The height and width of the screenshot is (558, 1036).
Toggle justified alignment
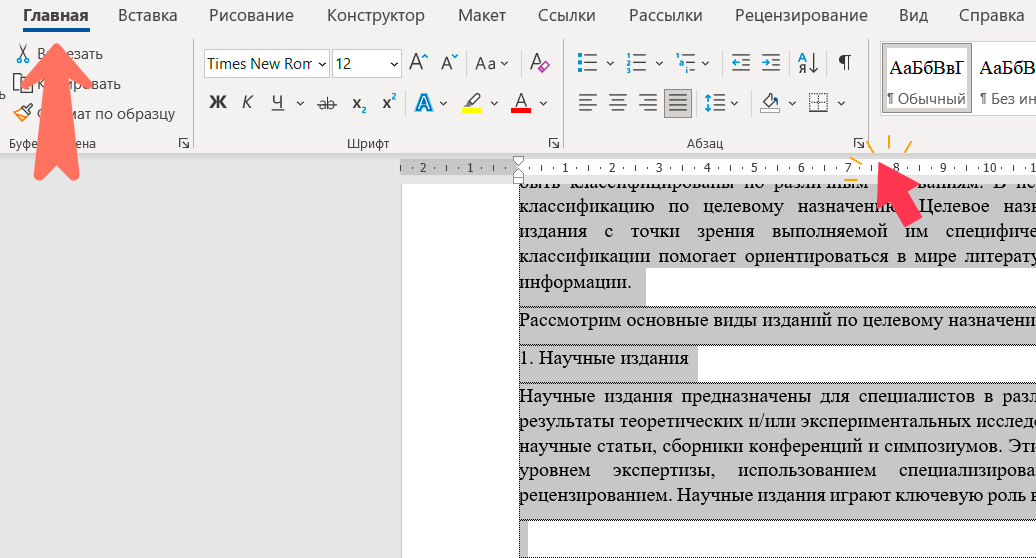[678, 102]
